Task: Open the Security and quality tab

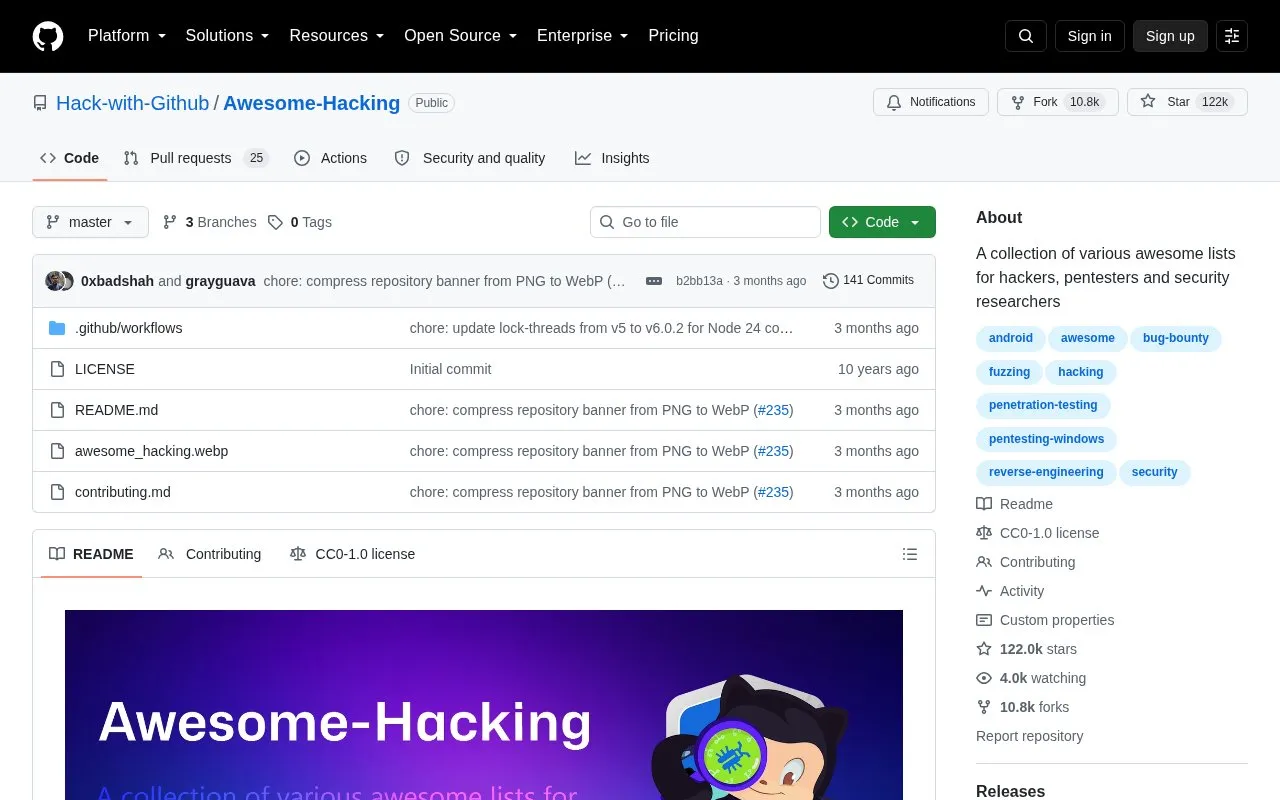Action: (470, 158)
